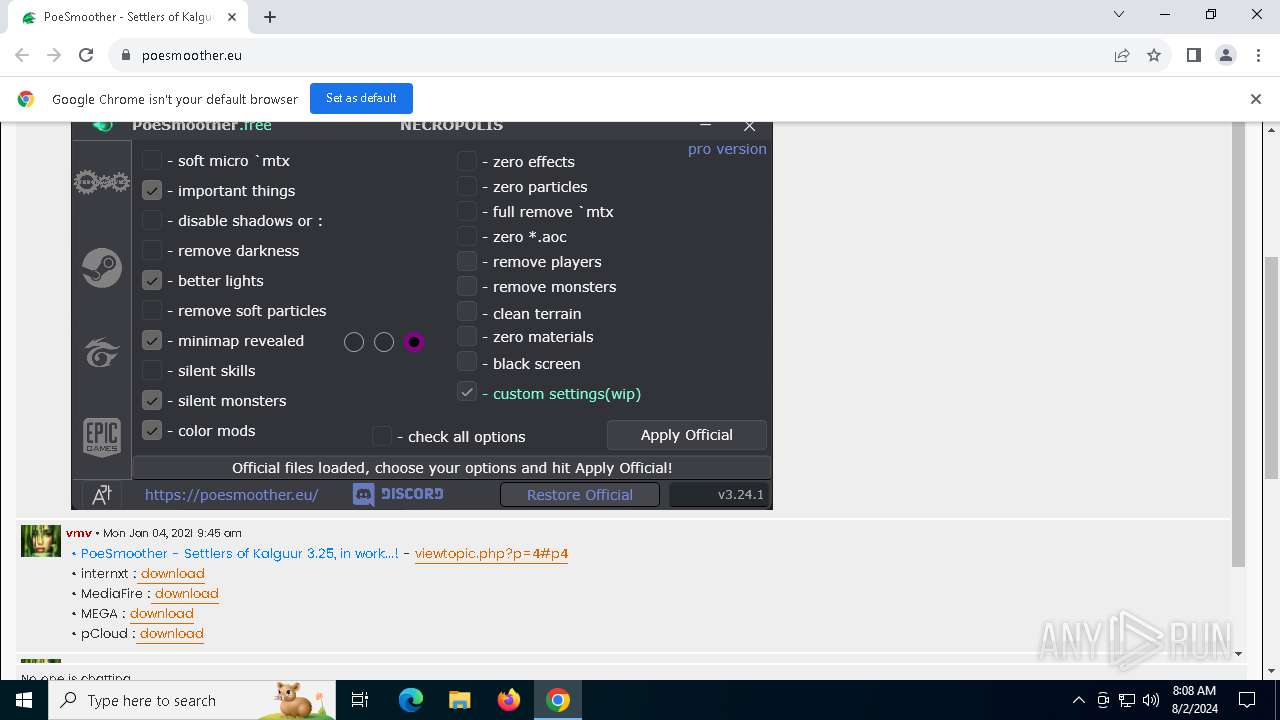
Task: Enable the disable shadows checkbox
Action: 152,220
